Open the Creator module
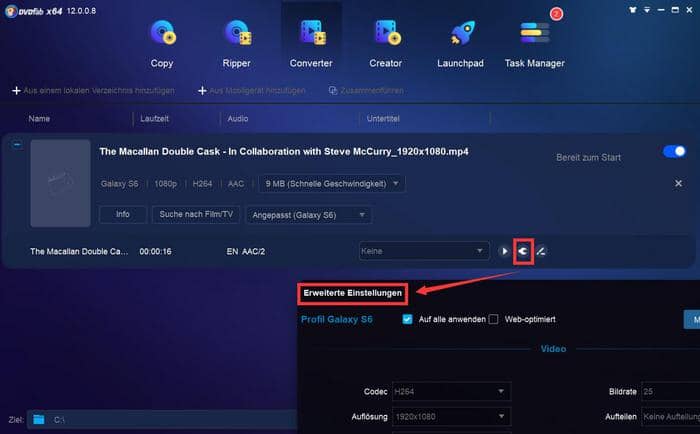 click(386, 44)
